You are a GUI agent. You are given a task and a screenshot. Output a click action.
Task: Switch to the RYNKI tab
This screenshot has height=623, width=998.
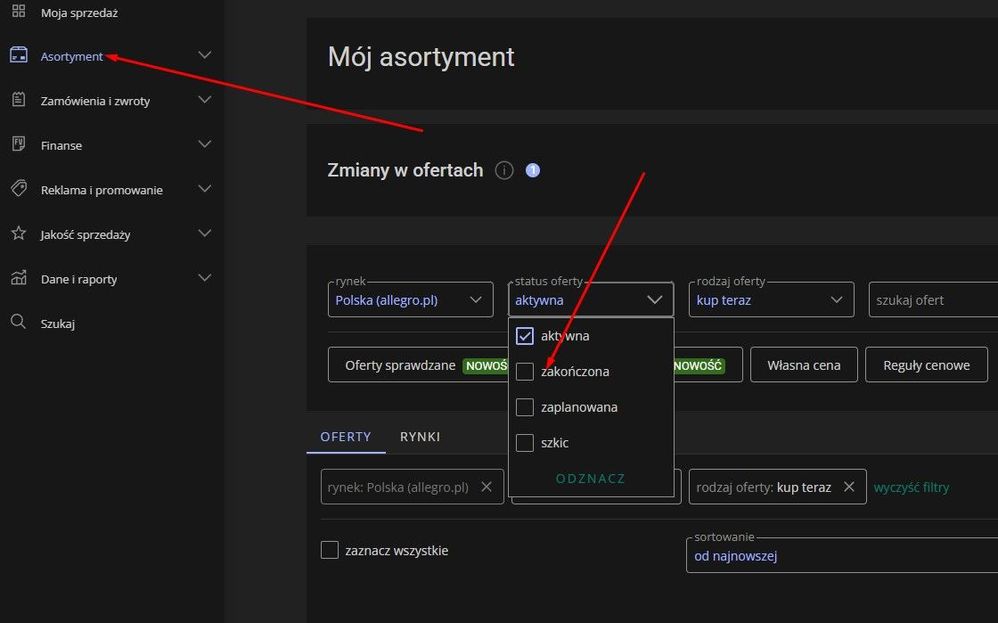coord(420,437)
